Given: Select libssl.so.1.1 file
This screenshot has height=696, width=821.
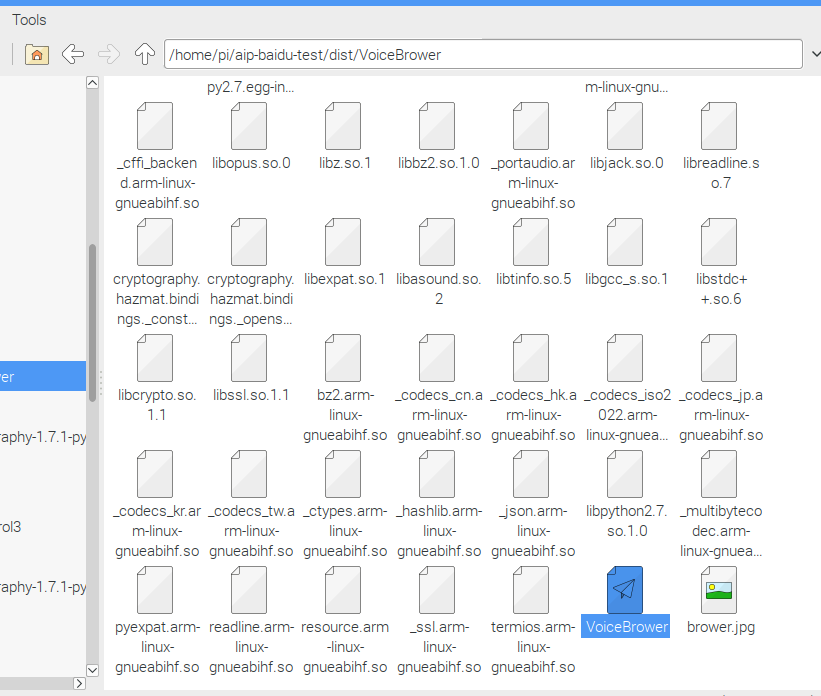Looking at the screenshot, I should [x=250, y=369].
